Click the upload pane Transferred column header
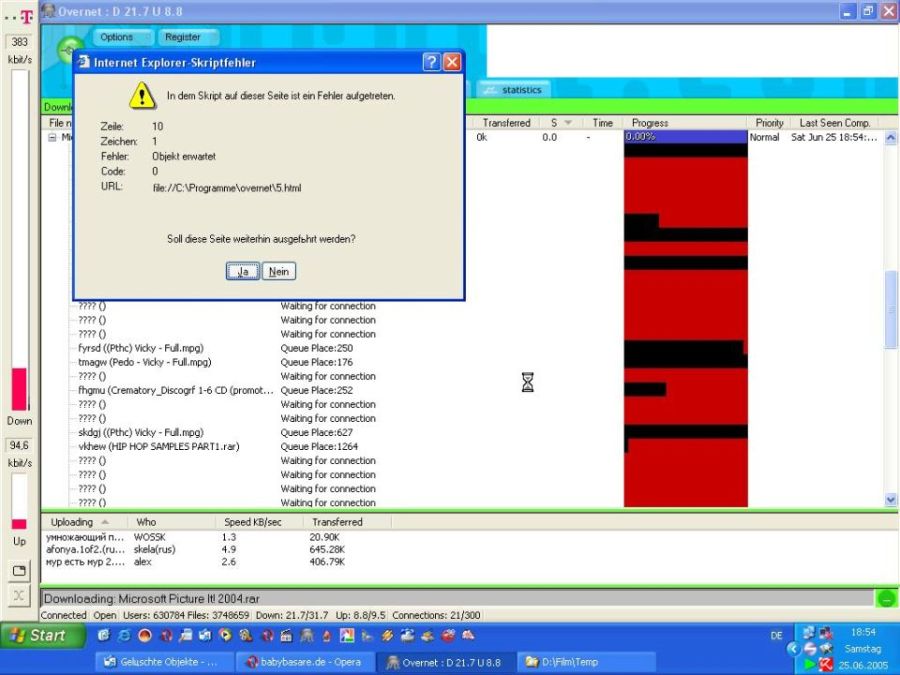Image resolution: width=900 pixels, height=675 pixels. tap(347, 522)
